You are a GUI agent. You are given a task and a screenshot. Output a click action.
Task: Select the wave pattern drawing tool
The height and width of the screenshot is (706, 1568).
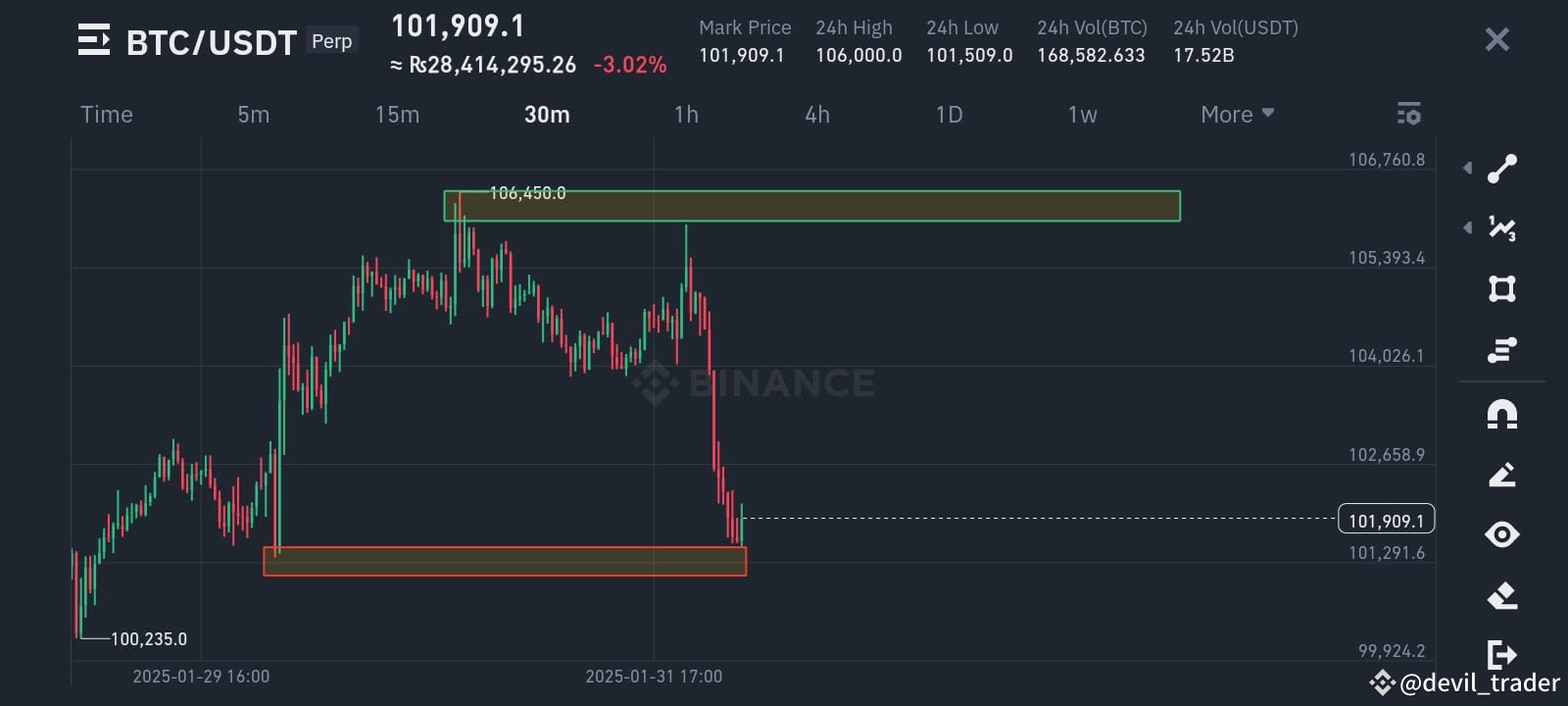tap(1502, 227)
